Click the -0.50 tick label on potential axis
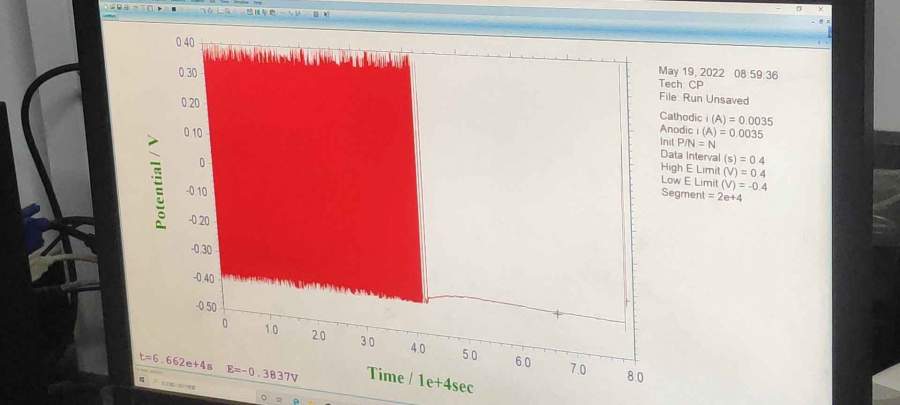The width and height of the screenshot is (900, 405). (x=207, y=307)
